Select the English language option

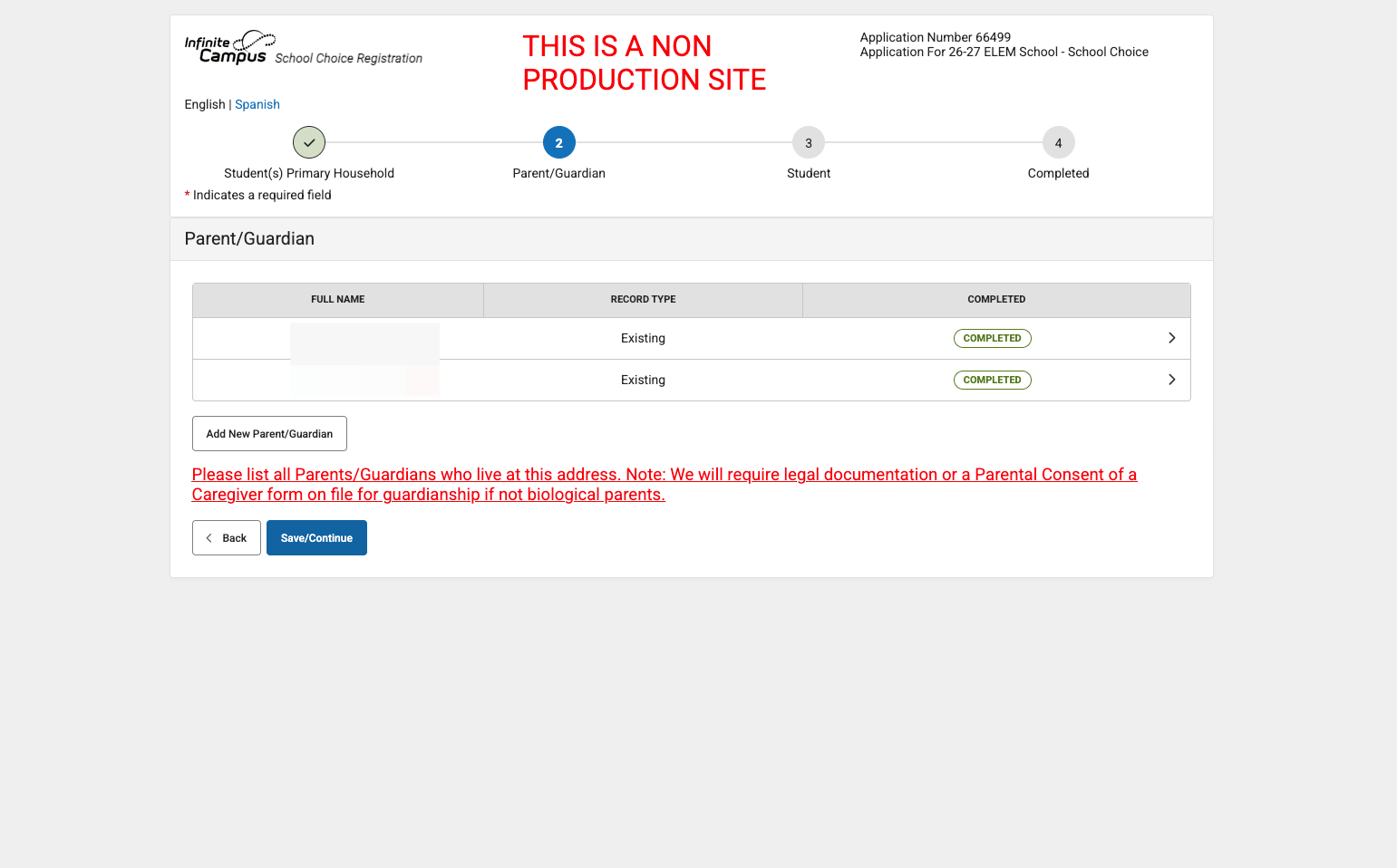[x=205, y=104]
